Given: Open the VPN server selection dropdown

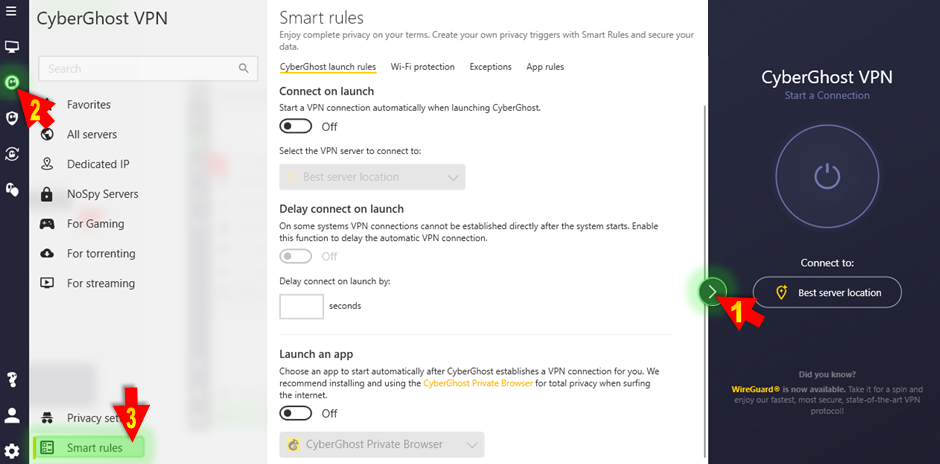Looking at the screenshot, I should (x=372, y=177).
